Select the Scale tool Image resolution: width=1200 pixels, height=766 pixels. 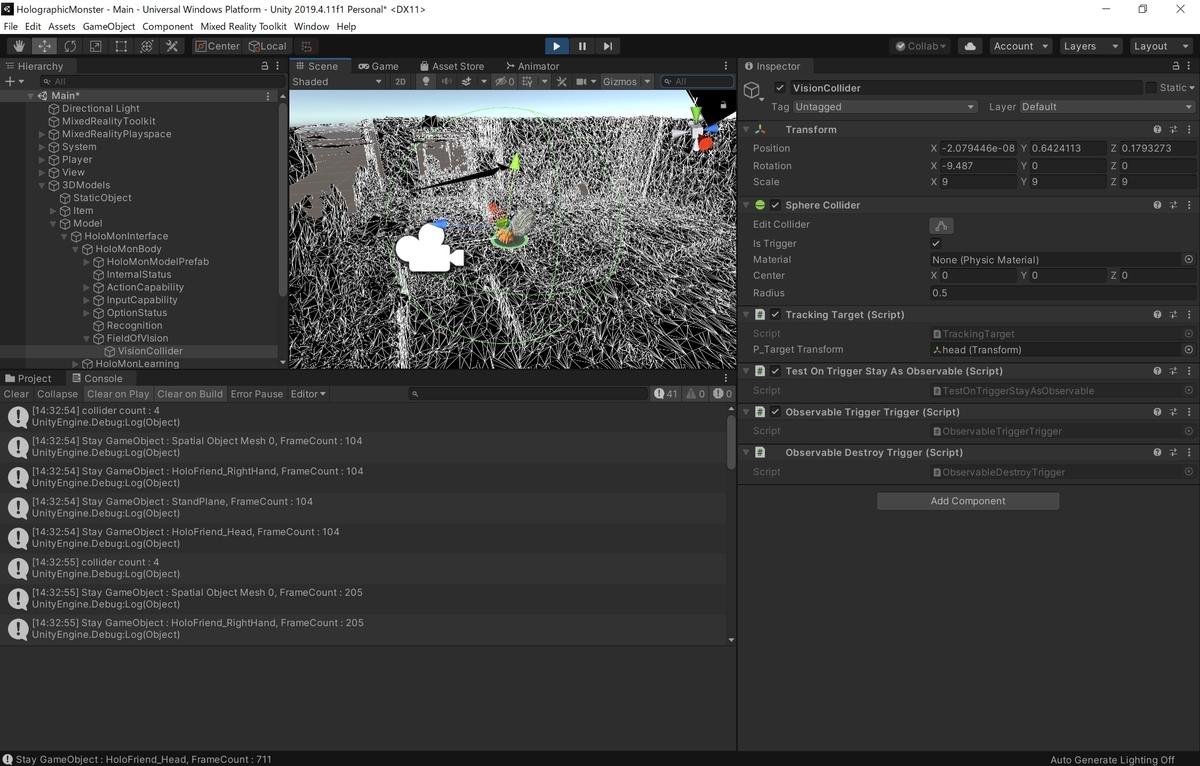pos(95,46)
